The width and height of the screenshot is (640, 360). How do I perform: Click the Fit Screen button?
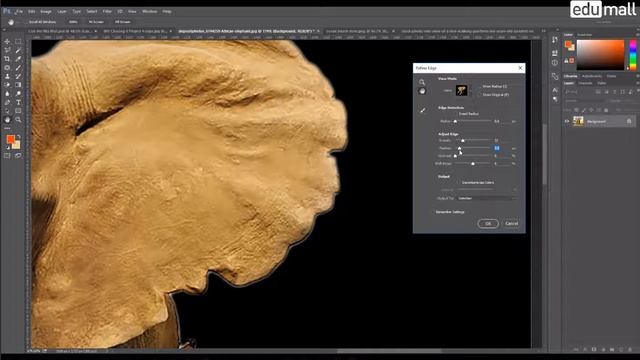[96, 22]
